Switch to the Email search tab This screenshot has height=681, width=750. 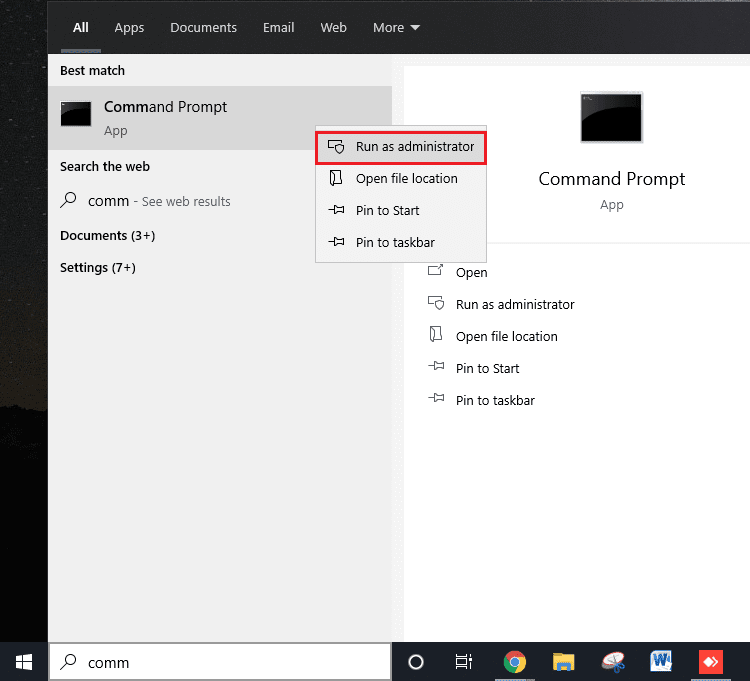[x=278, y=28]
